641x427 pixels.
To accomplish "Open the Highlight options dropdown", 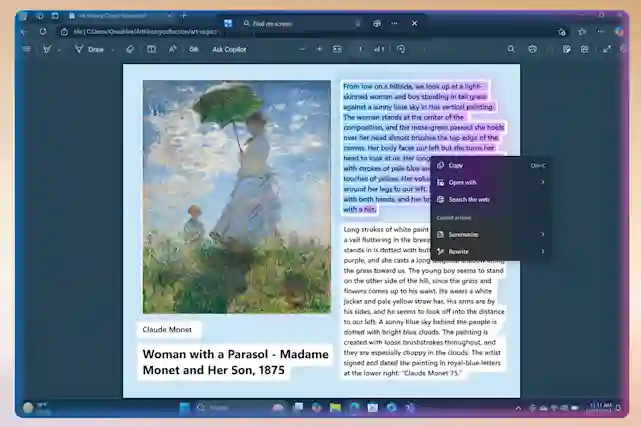I will tap(59, 50).
